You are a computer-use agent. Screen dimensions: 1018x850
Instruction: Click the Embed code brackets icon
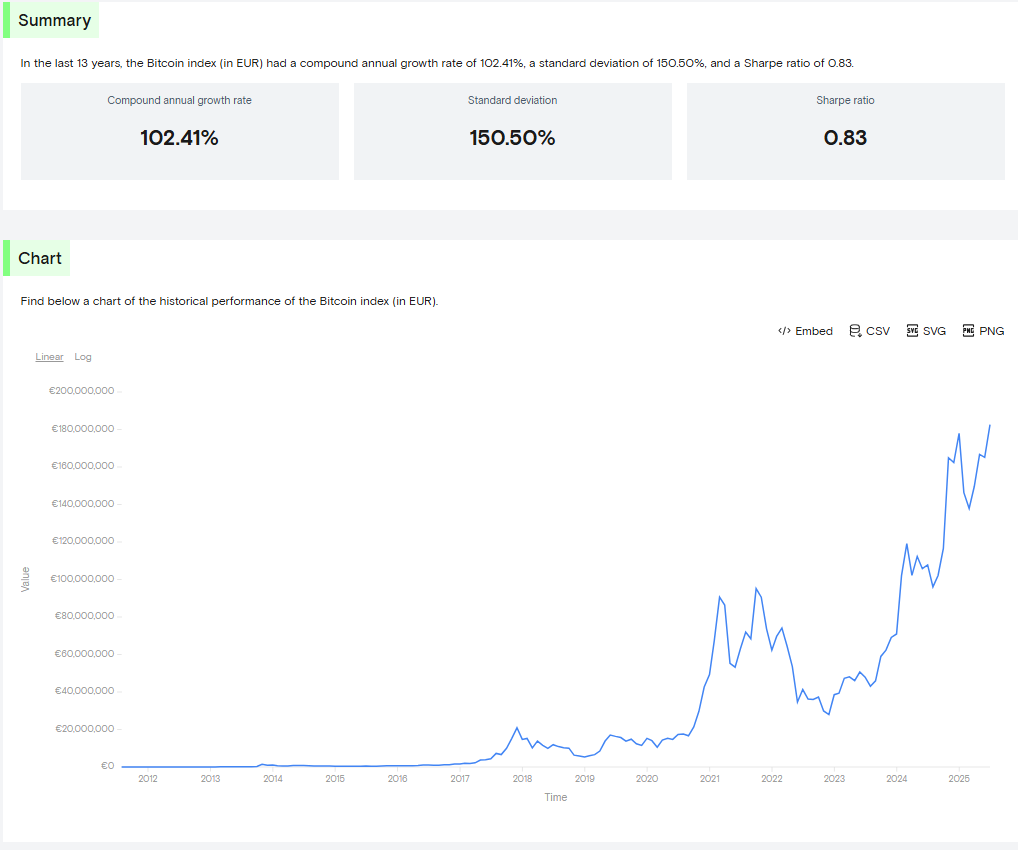coord(785,331)
